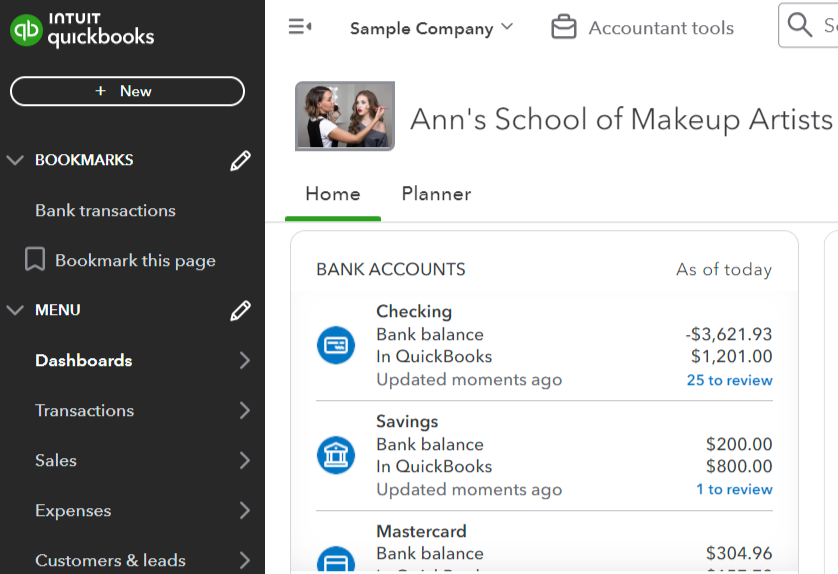Click the Mastercard bank balance $304.96
This screenshot has height=574, width=838.
point(739,553)
